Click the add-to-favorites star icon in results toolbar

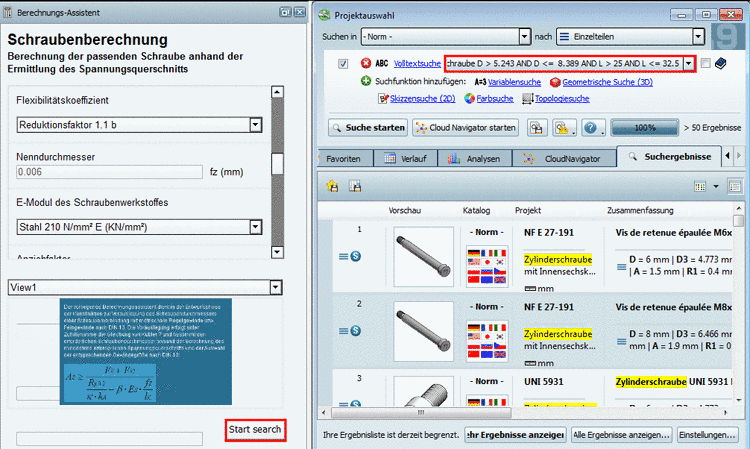coord(332,186)
